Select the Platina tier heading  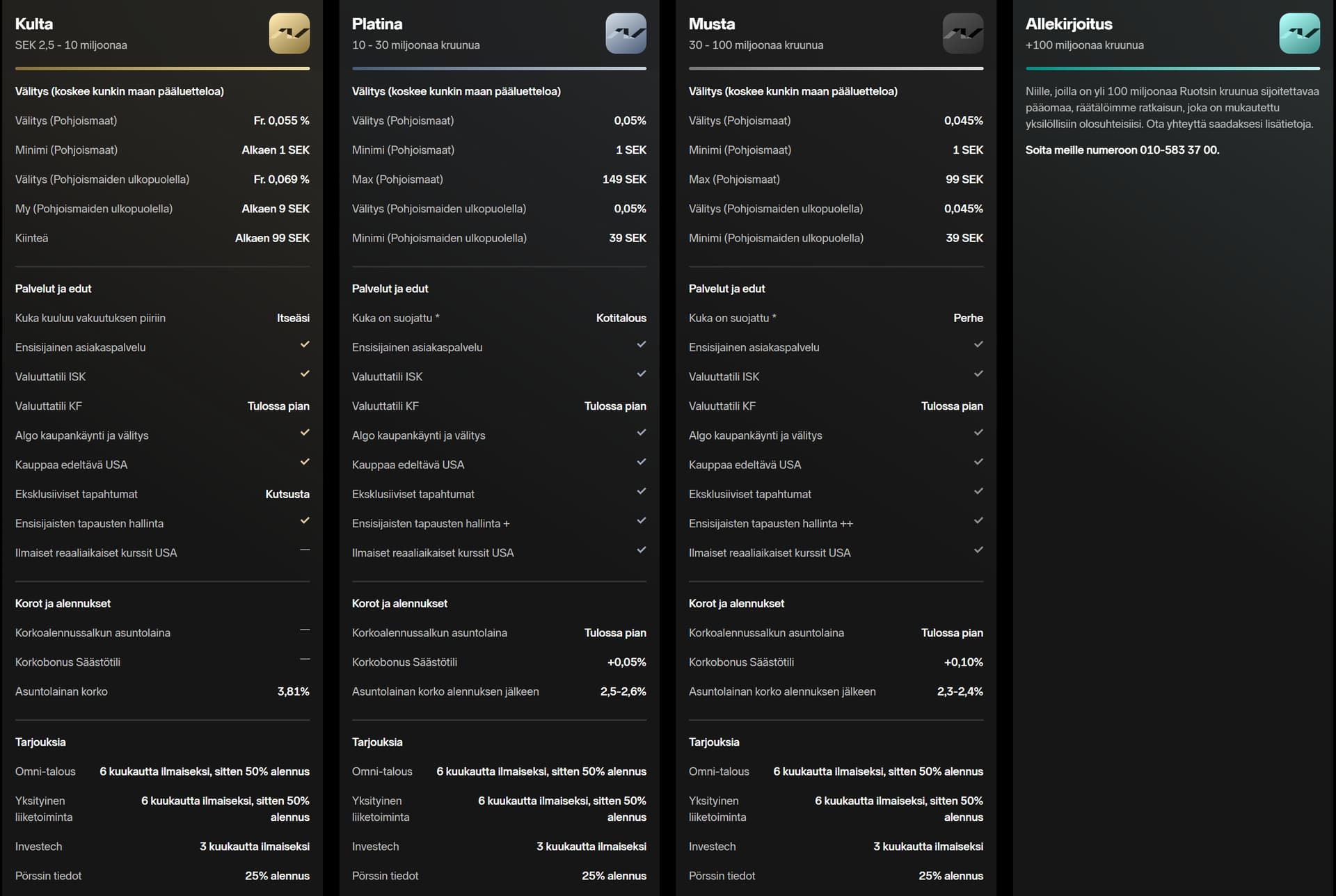pyautogui.click(x=377, y=24)
